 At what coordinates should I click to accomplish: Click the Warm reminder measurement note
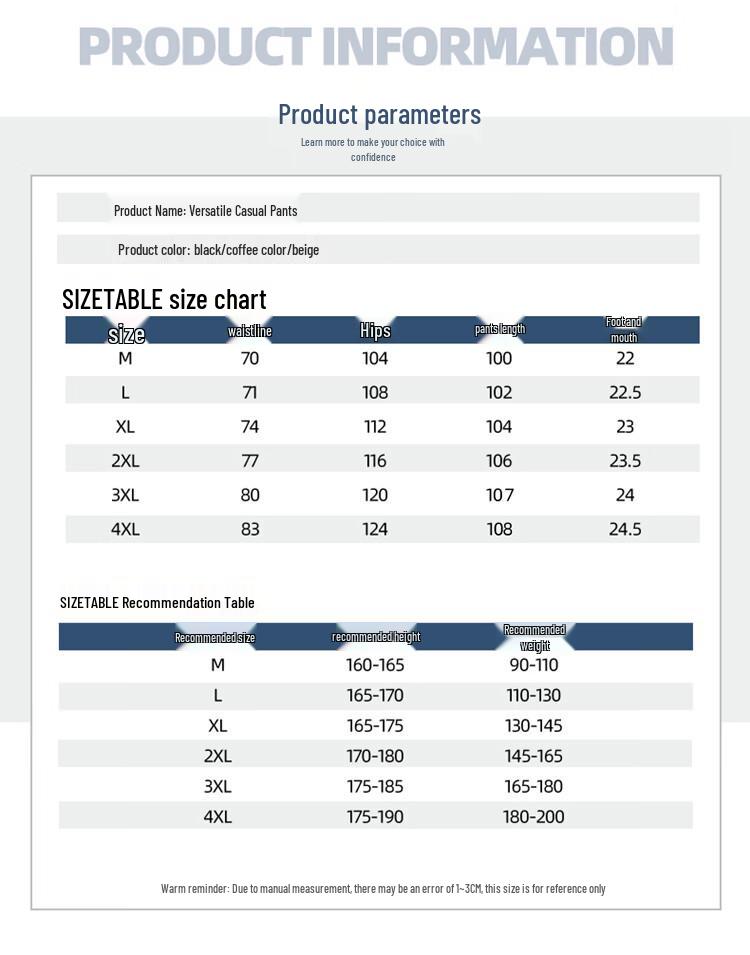(383, 888)
